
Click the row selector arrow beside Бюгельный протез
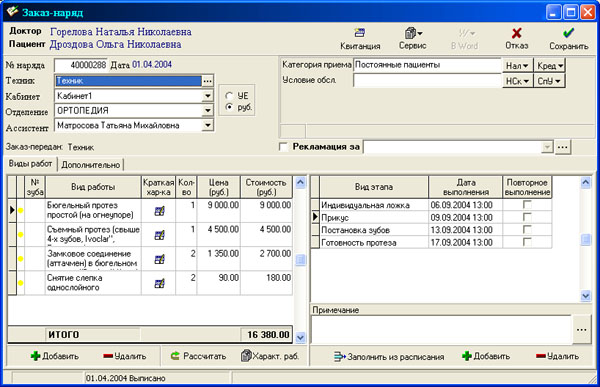tap(12, 210)
